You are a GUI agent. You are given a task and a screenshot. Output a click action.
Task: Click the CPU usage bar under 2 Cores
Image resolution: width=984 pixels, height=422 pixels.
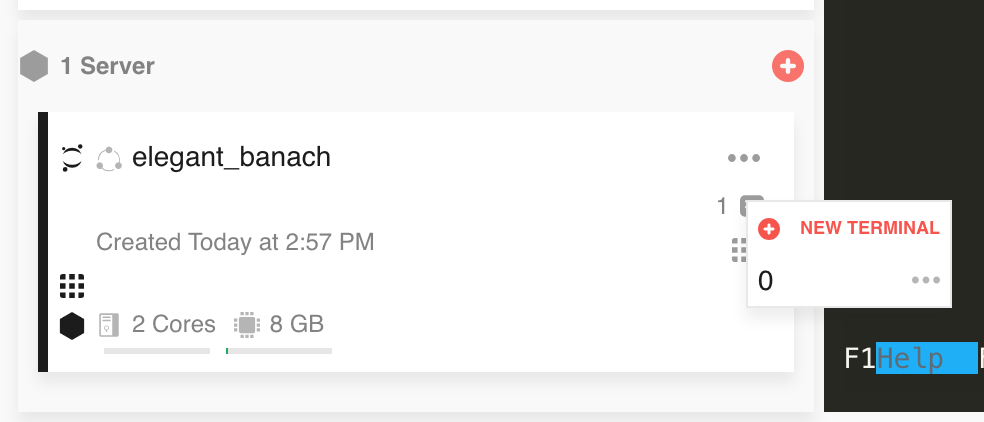tap(157, 351)
